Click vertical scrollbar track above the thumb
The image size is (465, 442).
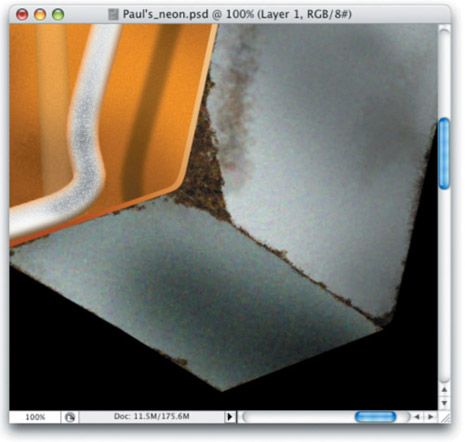[444, 73]
